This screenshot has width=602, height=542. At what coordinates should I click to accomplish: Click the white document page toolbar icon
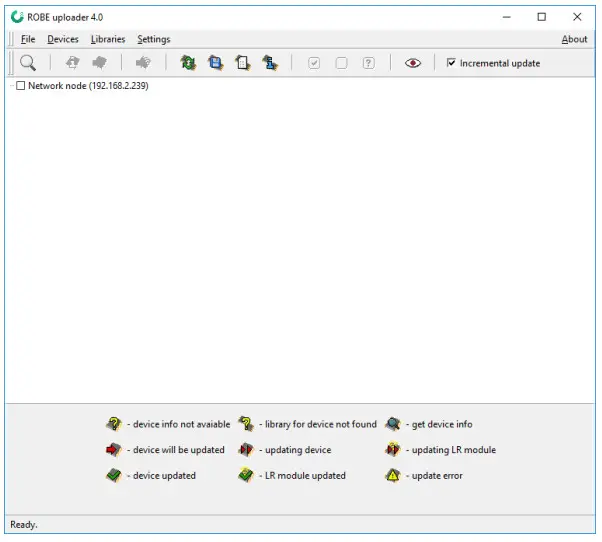tap(243, 63)
